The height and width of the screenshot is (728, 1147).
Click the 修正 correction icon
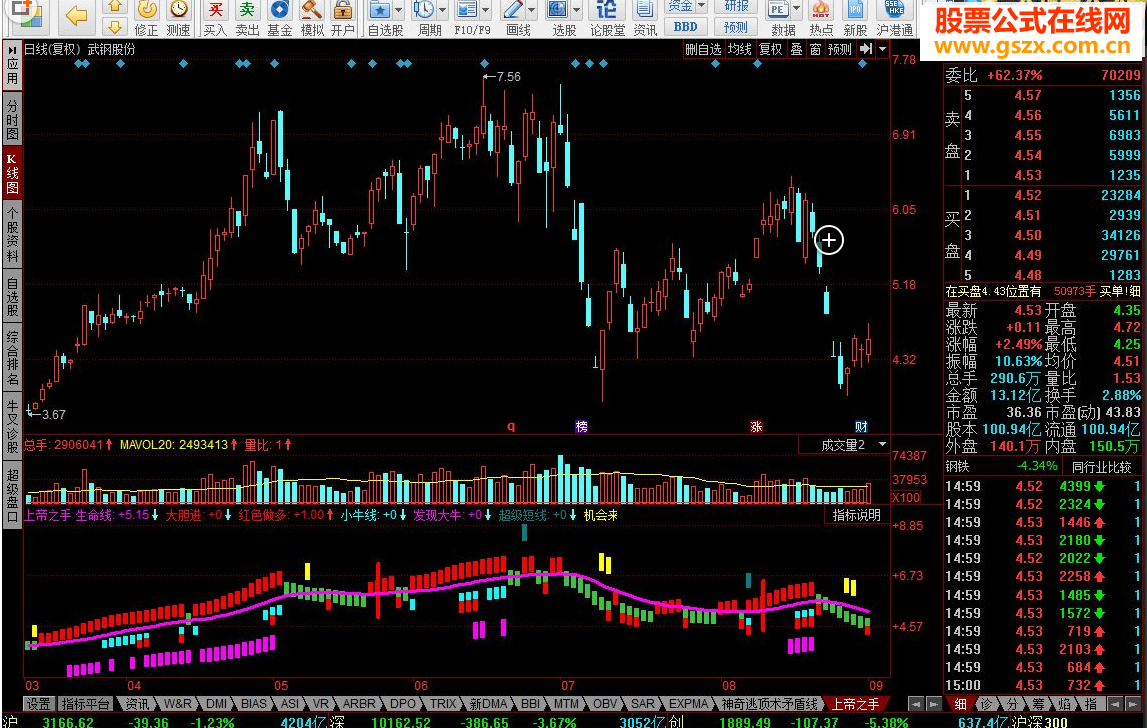[146, 10]
